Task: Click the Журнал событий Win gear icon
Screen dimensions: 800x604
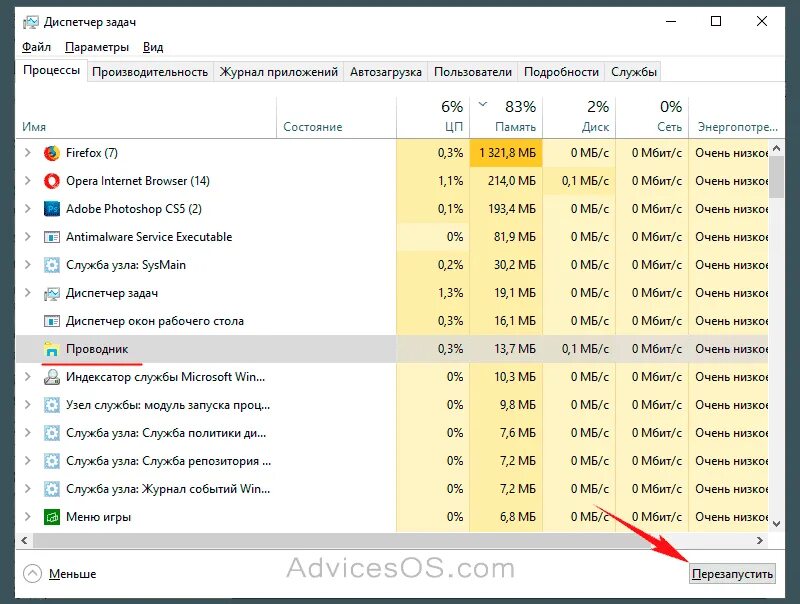Action: 52,489
